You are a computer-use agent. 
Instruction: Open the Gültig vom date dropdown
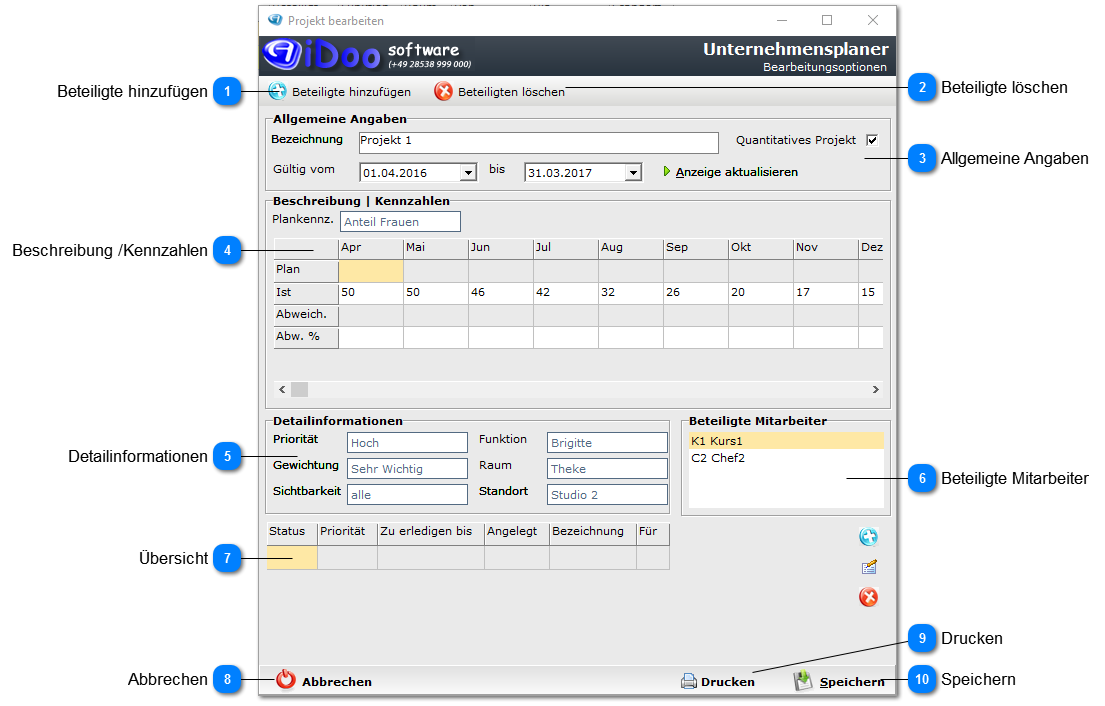[469, 173]
